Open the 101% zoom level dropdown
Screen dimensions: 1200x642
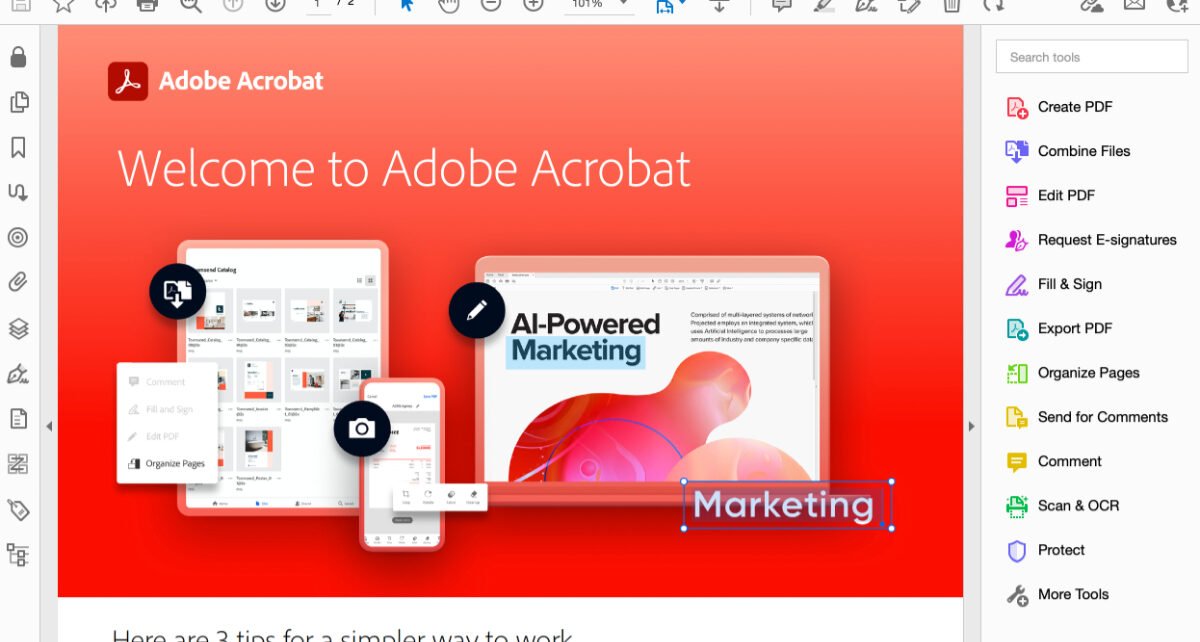coord(600,4)
